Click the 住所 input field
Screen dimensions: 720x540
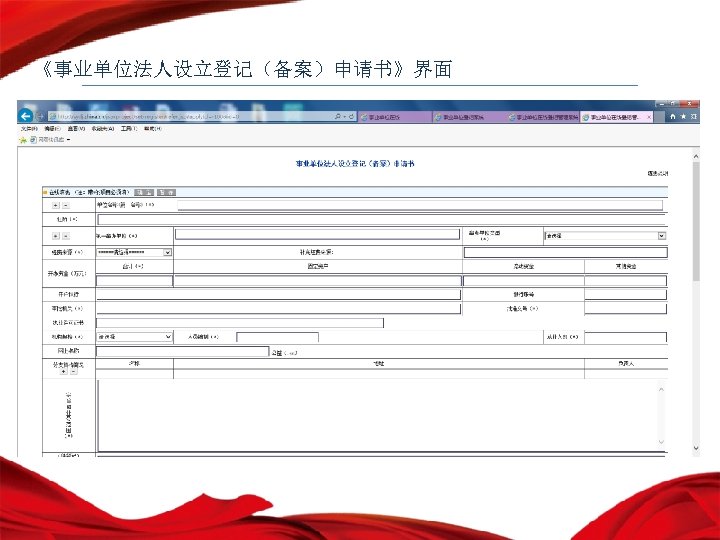click(382, 219)
